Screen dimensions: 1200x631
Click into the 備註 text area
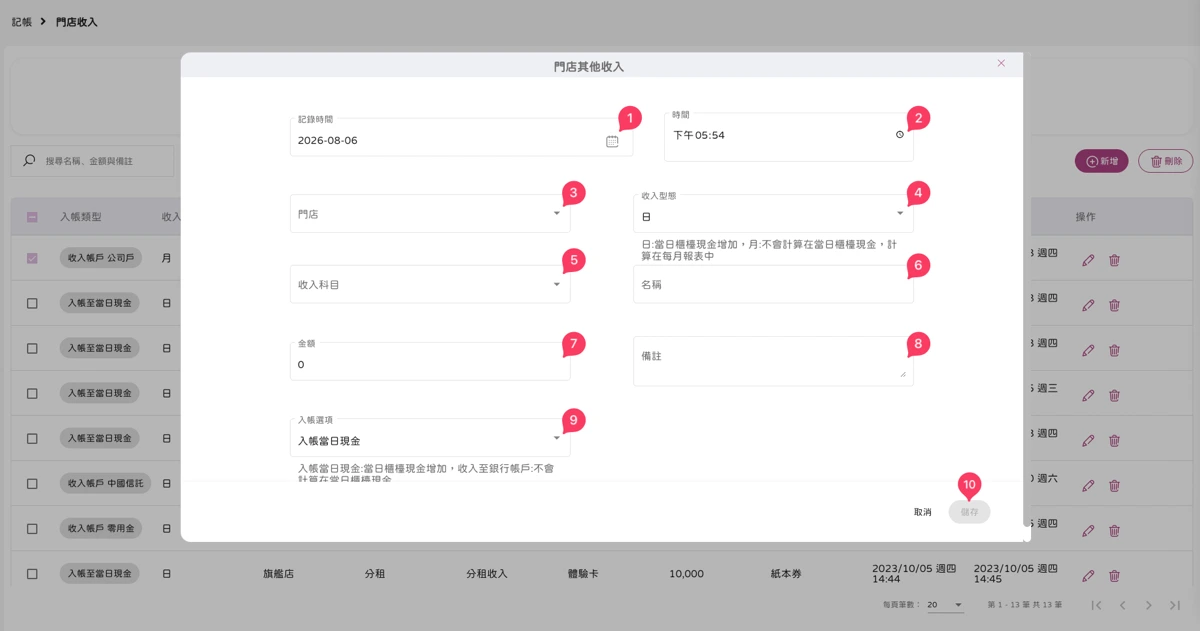(773, 361)
